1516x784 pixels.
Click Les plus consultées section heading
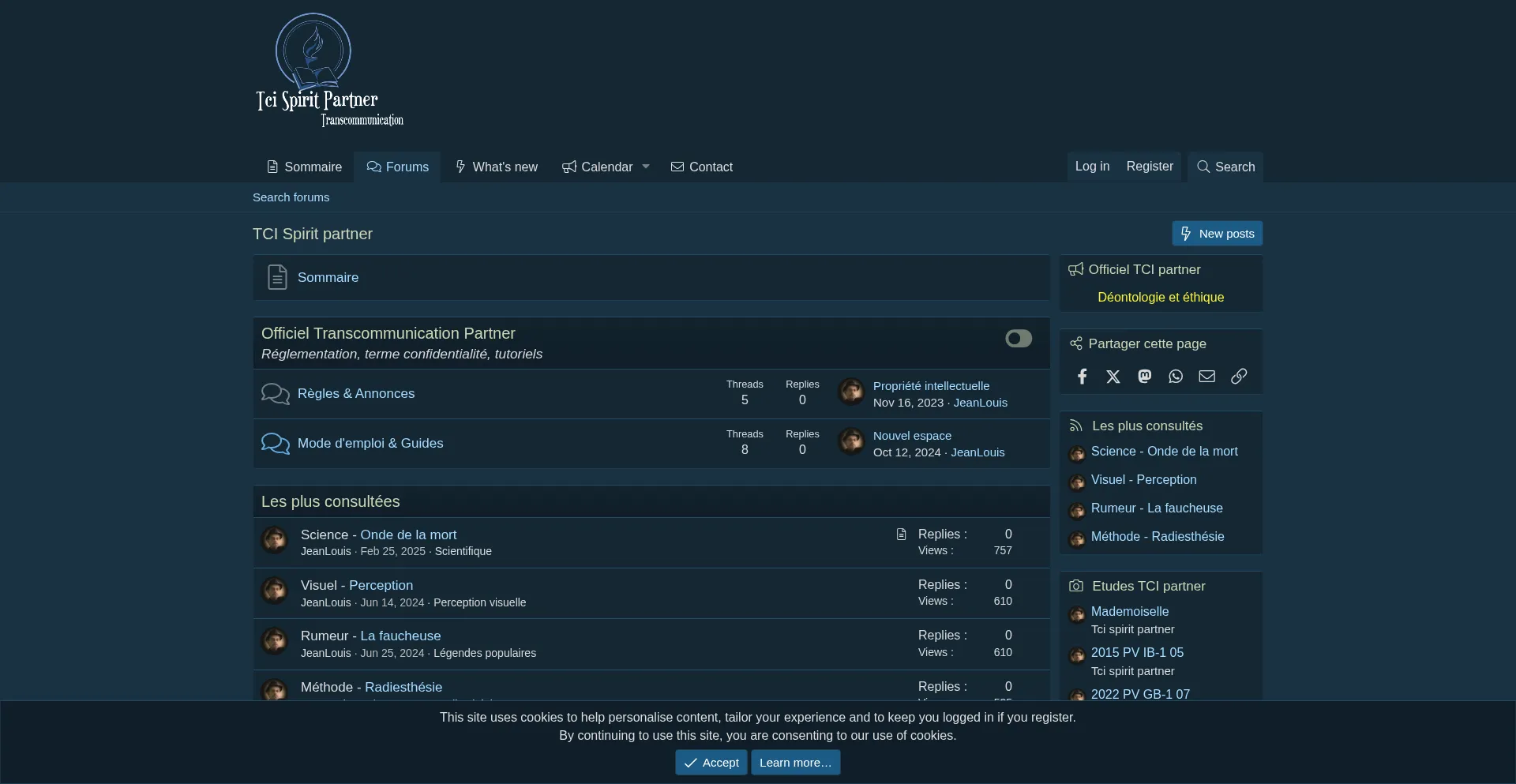[x=330, y=502]
